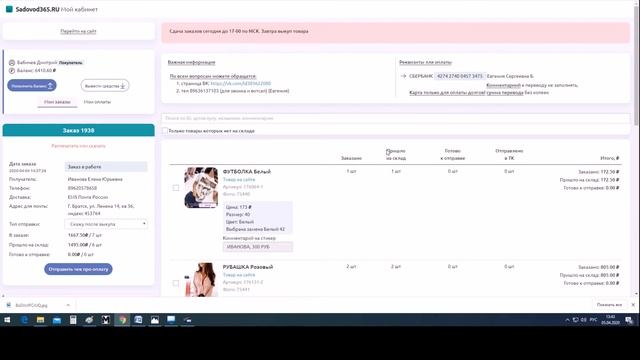Open the РУБАШКА Розовый product thumbnail
Viewport: 640px width, 360px height.
(201, 279)
